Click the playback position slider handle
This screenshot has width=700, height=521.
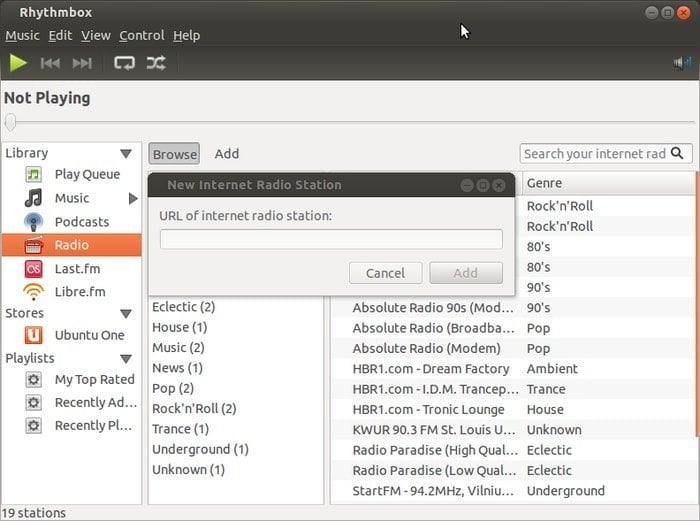tap(10, 121)
